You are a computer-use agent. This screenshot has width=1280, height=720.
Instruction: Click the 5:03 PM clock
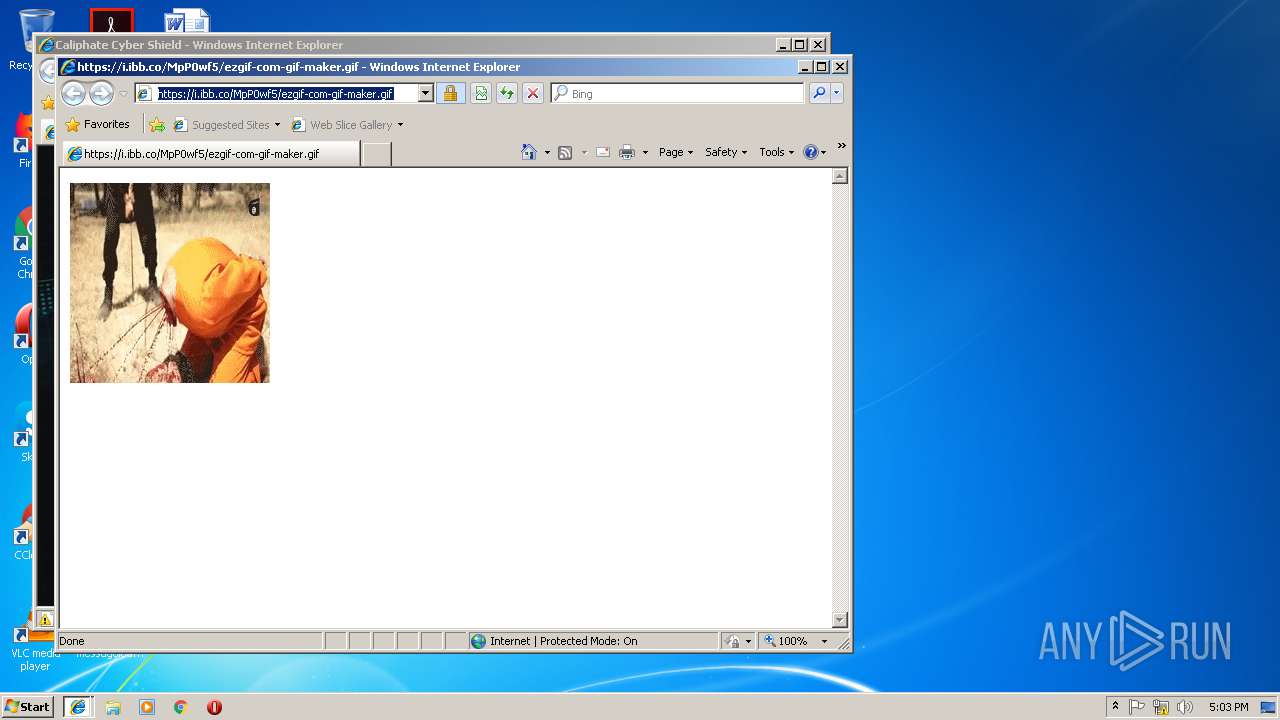click(1228, 707)
